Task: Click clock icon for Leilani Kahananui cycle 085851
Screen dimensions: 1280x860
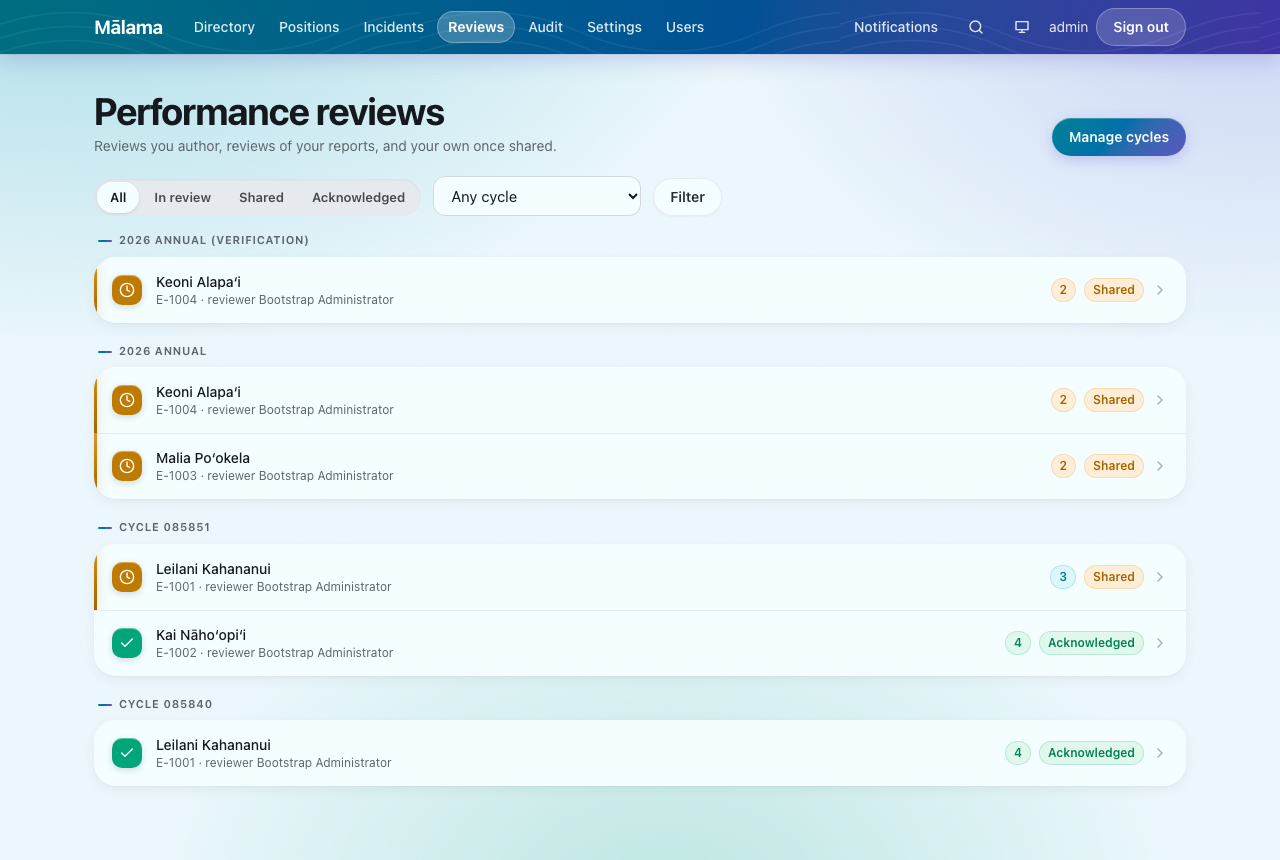Action: click(x=127, y=577)
